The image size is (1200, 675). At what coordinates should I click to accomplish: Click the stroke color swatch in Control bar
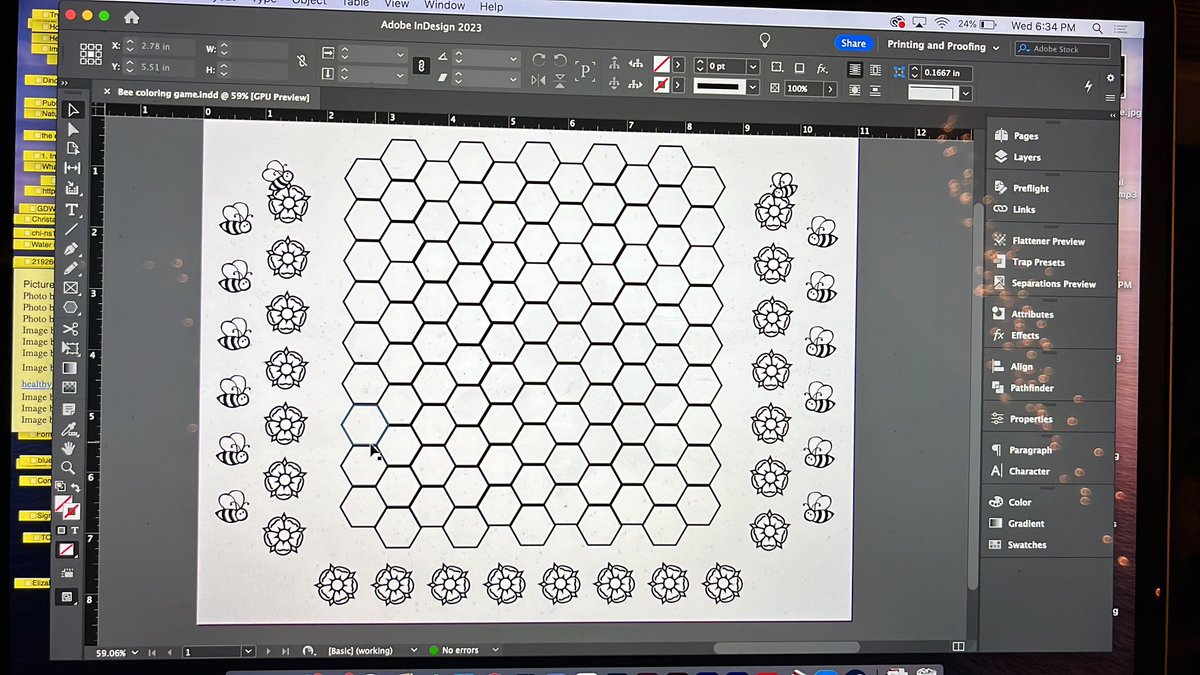(661, 85)
